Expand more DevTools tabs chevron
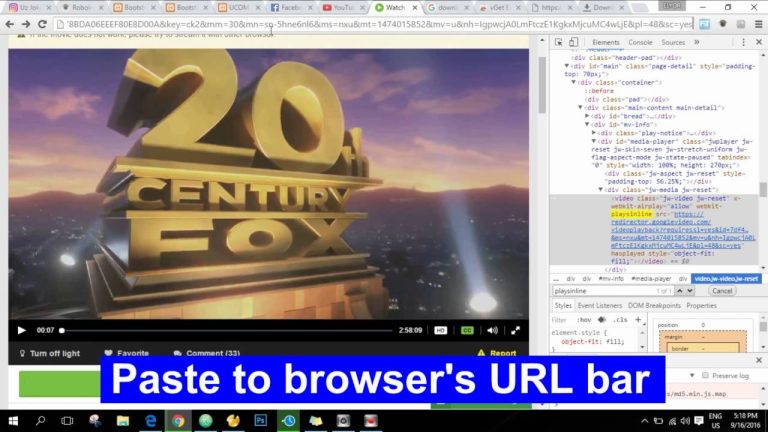Image resolution: width=768 pixels, height=432 pixels. 697,42
